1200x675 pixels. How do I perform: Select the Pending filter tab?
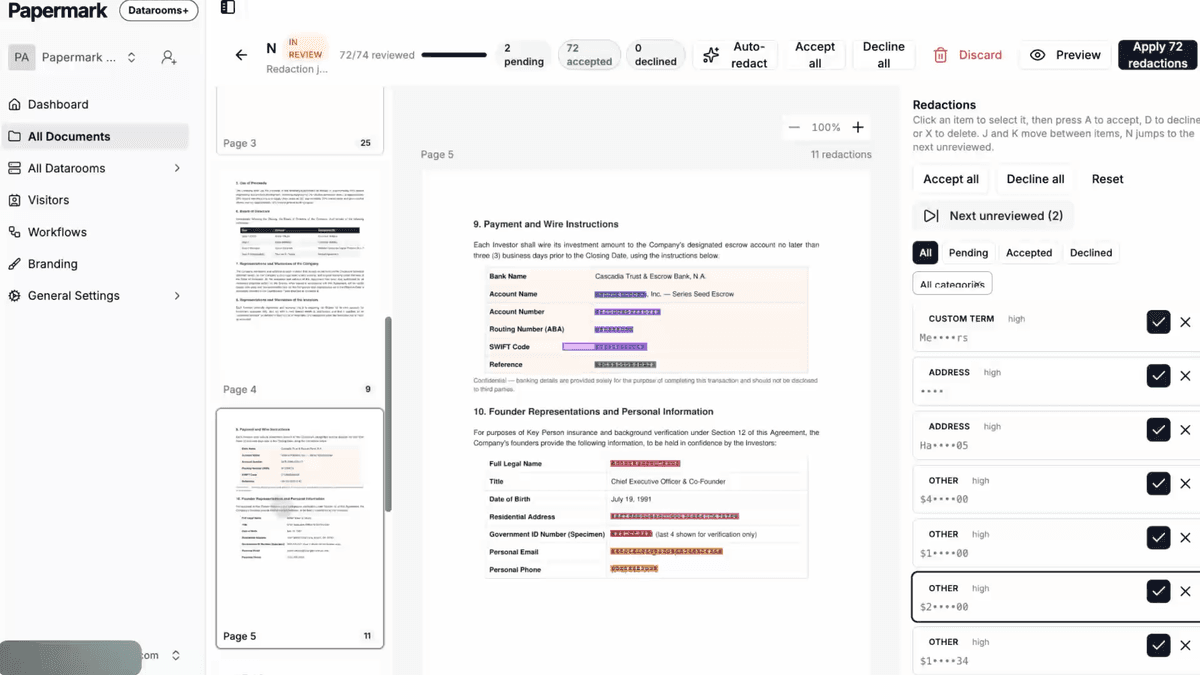tap(968, 253)
